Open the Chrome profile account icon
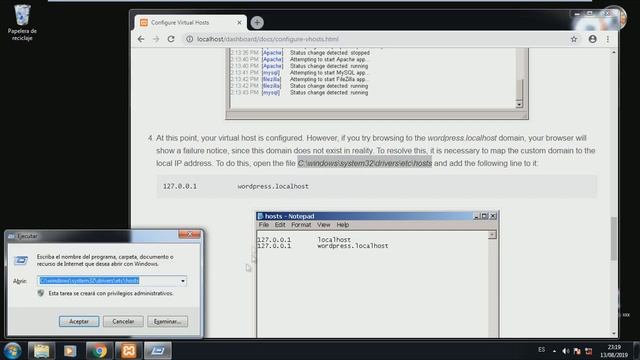This screenshot has width=640, height=360. [593, 39]
